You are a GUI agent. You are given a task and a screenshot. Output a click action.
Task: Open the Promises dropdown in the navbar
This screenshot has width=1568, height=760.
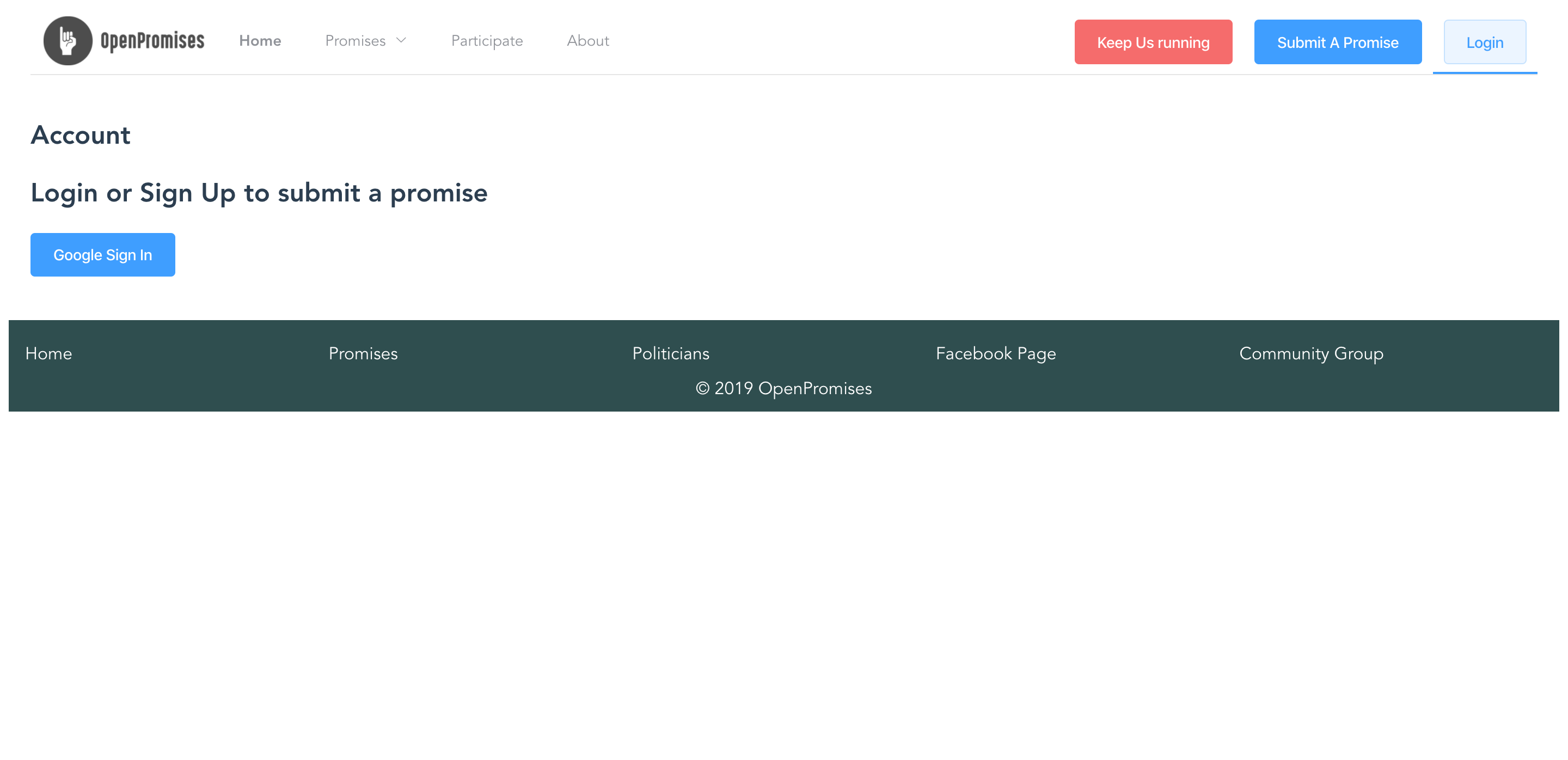click(356, 40)
